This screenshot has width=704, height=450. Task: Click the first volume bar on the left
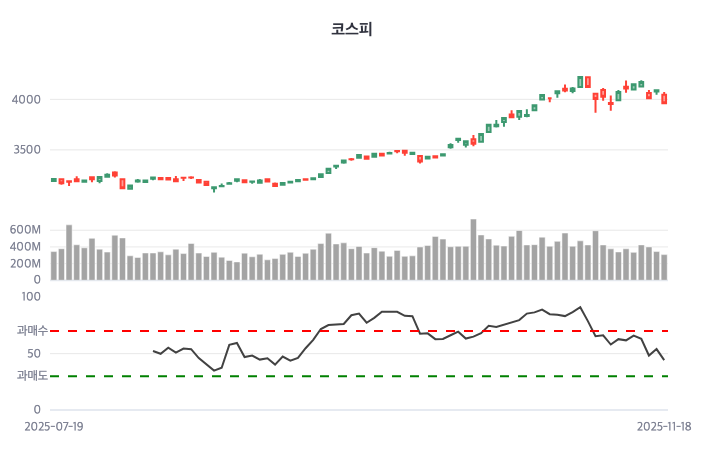(x=54, y=266)
